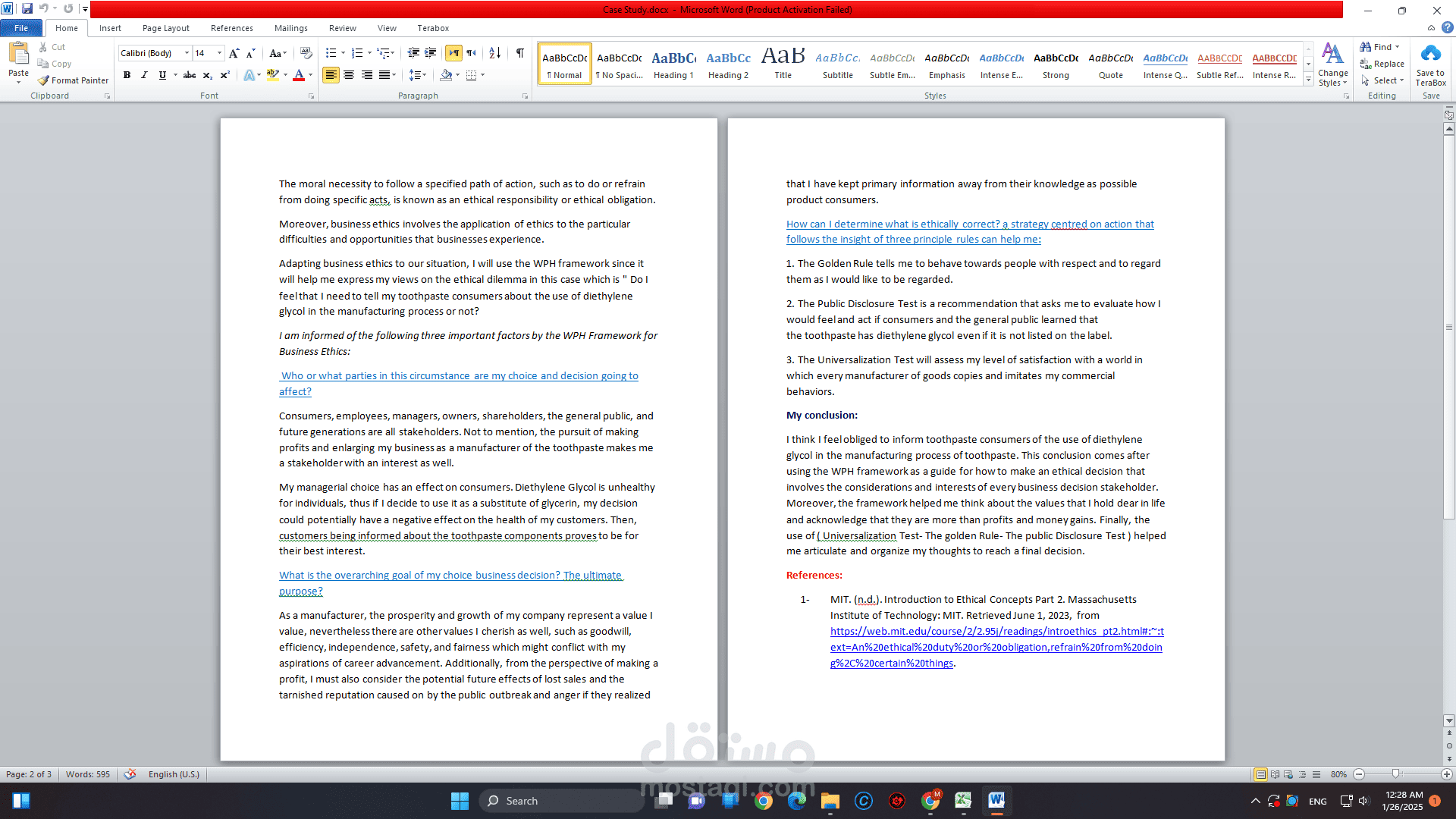Viewport: 1456px width, 819px height.
Task: Center align the paragraph
Action: click(349, 75)
